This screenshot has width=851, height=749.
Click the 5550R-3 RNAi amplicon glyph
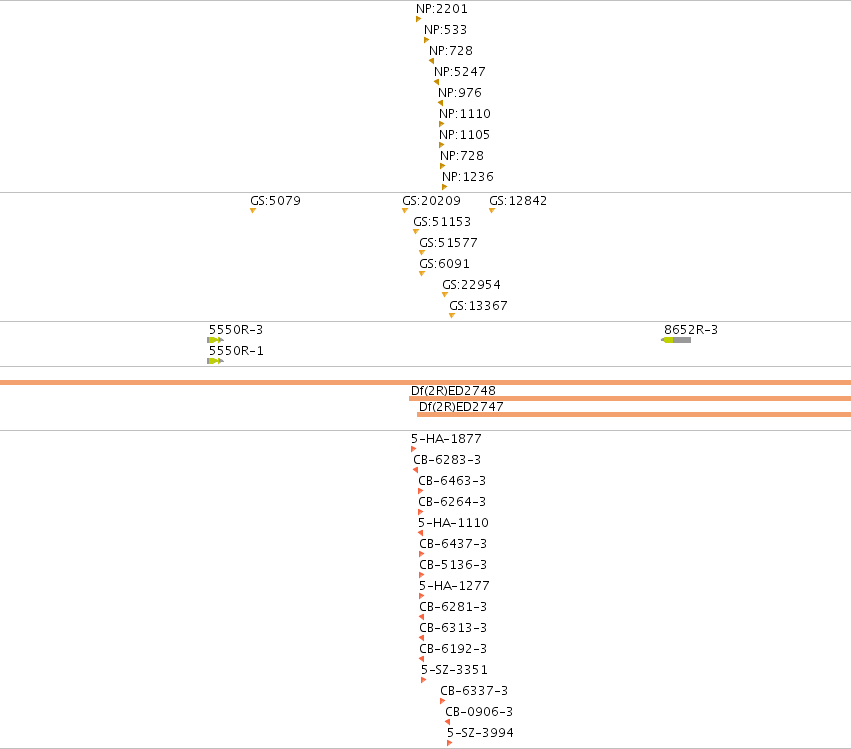pyautogui.click(x=215, y=340)
